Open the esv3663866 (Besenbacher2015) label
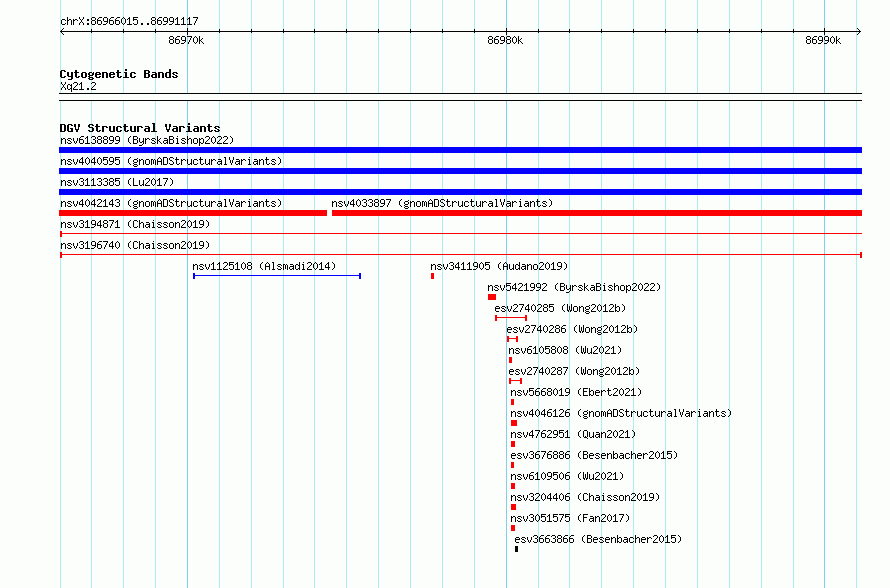The width and height of the screenshot is (890, 588). click(x=598, y=539)
